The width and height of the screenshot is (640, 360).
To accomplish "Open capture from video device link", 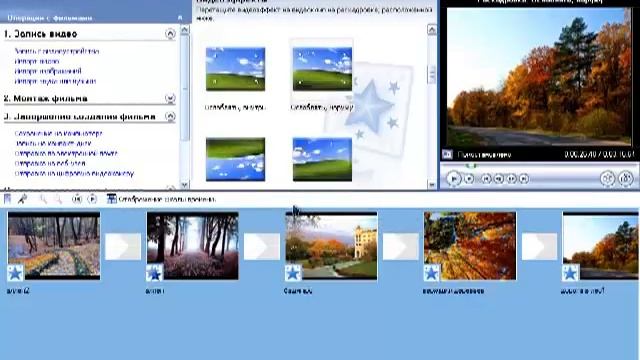I will tap(57, 51).
